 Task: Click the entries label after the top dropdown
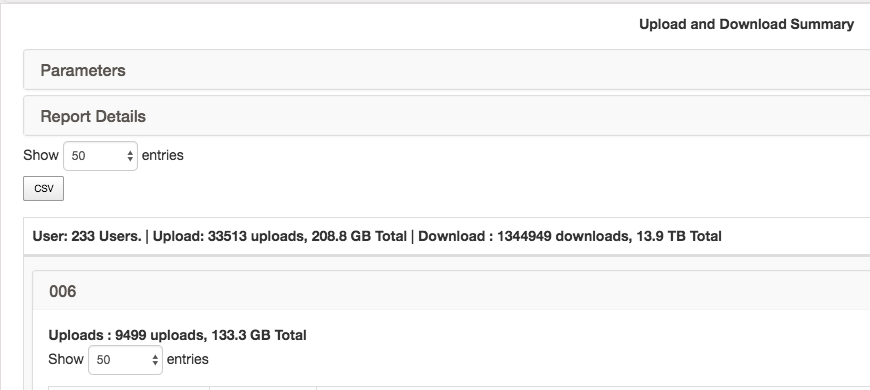coord(163,155)
